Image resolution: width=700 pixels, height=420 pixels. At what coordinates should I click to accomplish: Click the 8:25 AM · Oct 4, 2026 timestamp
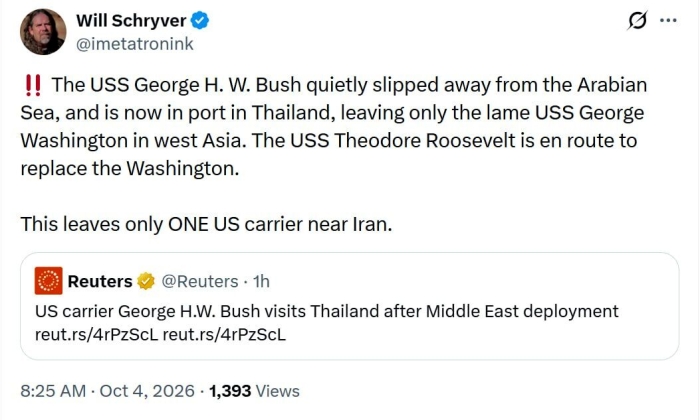(108, 391)
